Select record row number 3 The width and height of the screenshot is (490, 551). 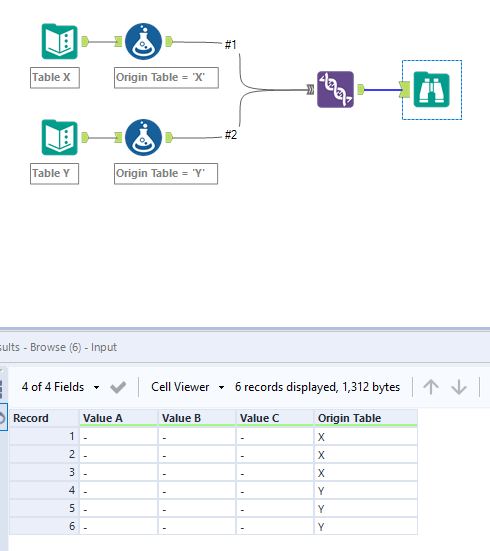pyautogui.click(x=44, y=472)
